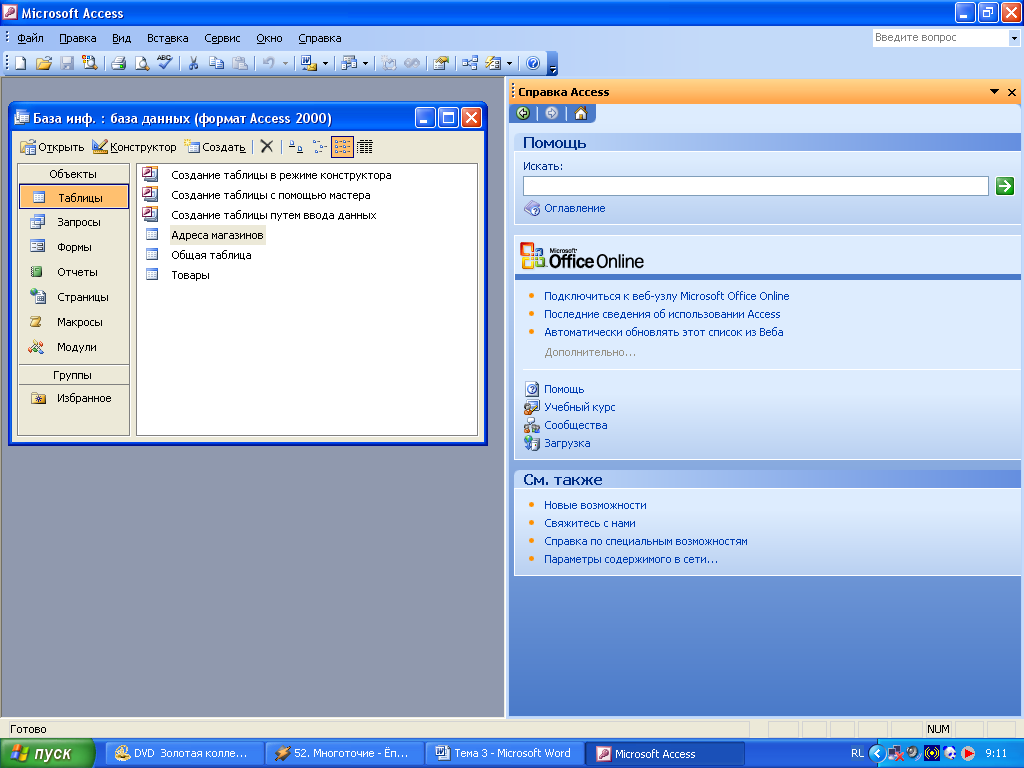Open the Правка menu
Image resolution: width=1024 pixels, height=768 pixels.
click(78, 38)
